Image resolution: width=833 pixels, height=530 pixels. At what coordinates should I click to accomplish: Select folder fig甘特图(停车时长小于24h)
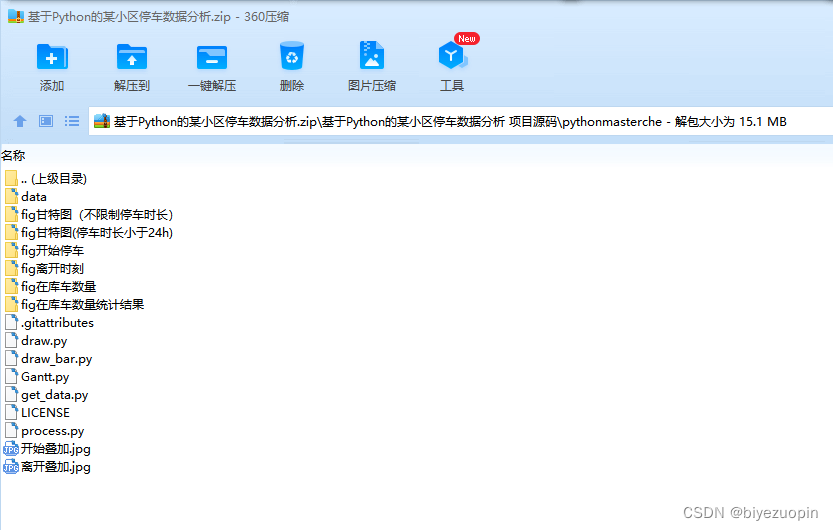(89, 233)
